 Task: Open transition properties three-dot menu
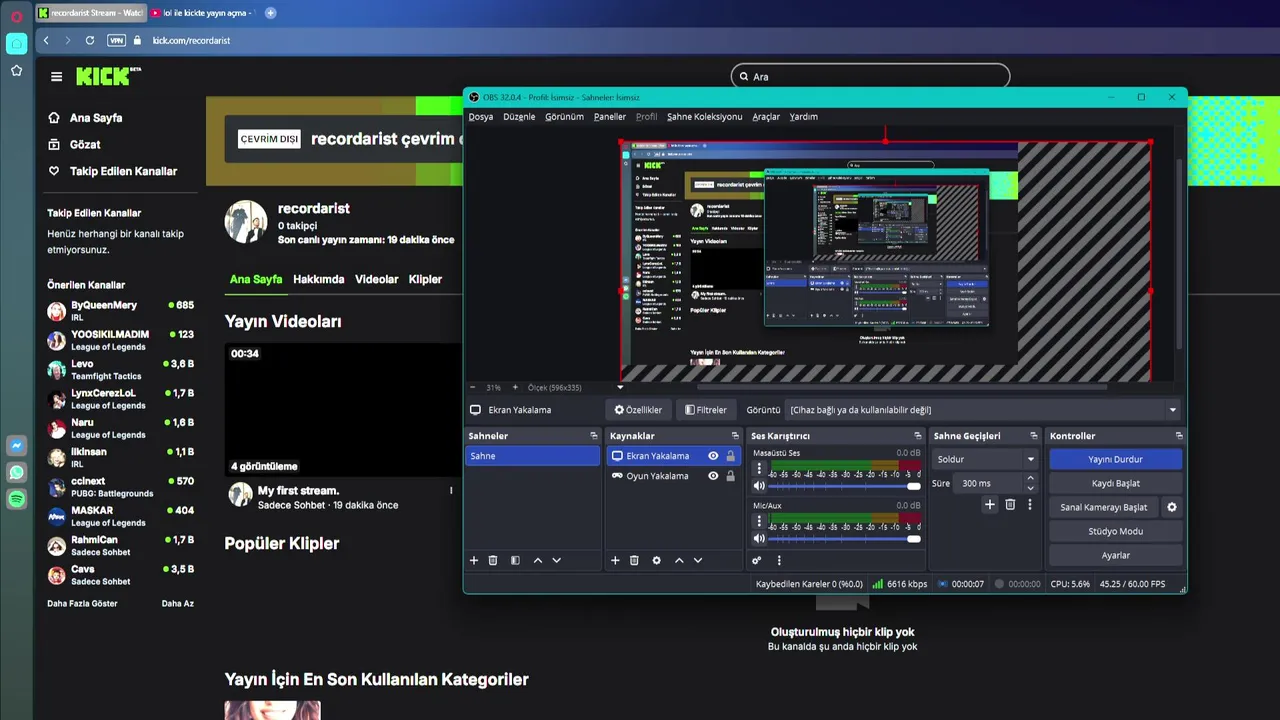coord(1029,505)
